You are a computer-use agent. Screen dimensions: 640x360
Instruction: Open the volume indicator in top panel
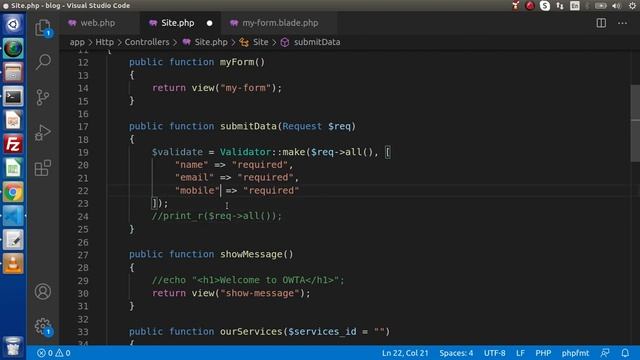tap(617, 6)
